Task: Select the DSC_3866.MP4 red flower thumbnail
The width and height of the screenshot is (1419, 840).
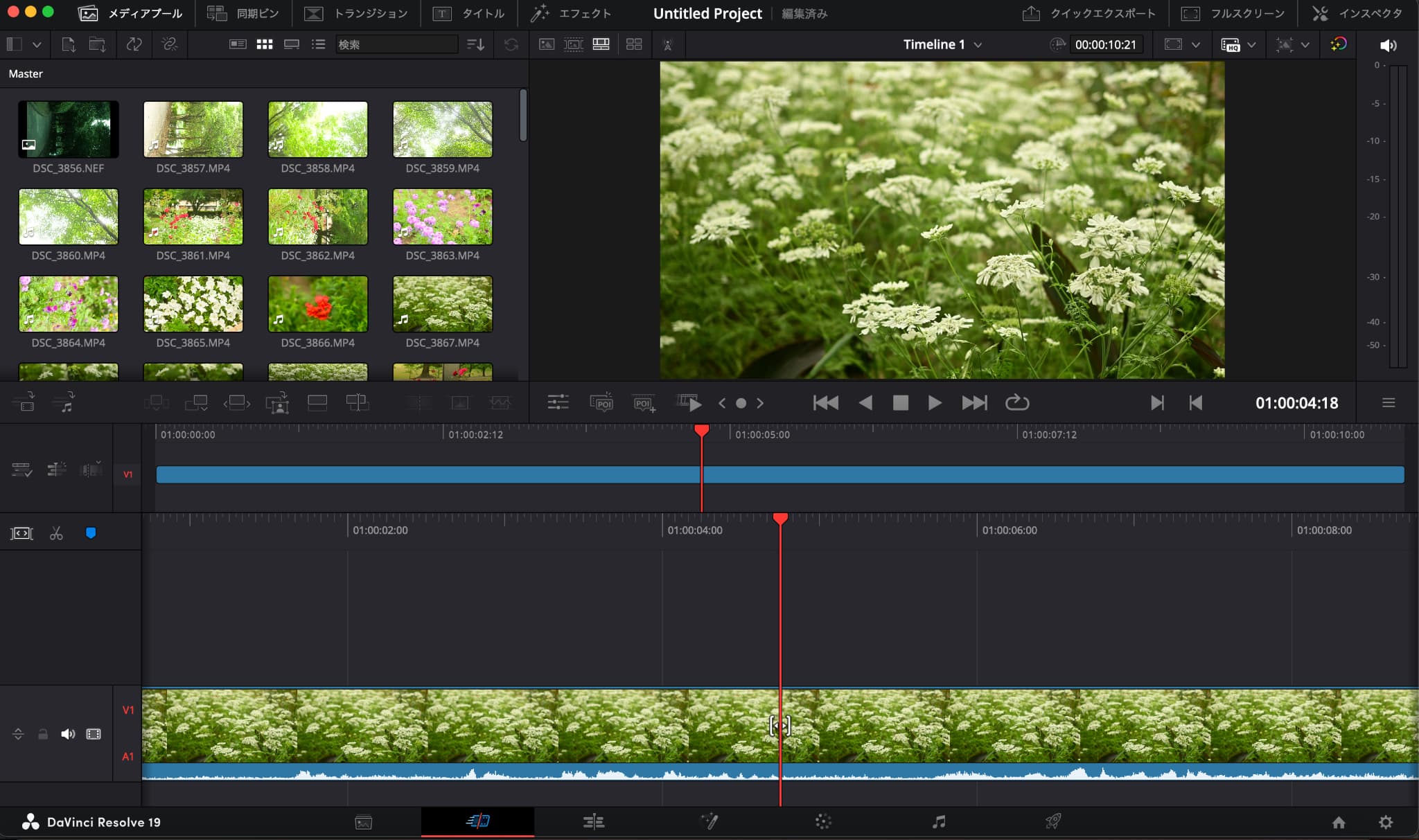Action: coord(317,304)
